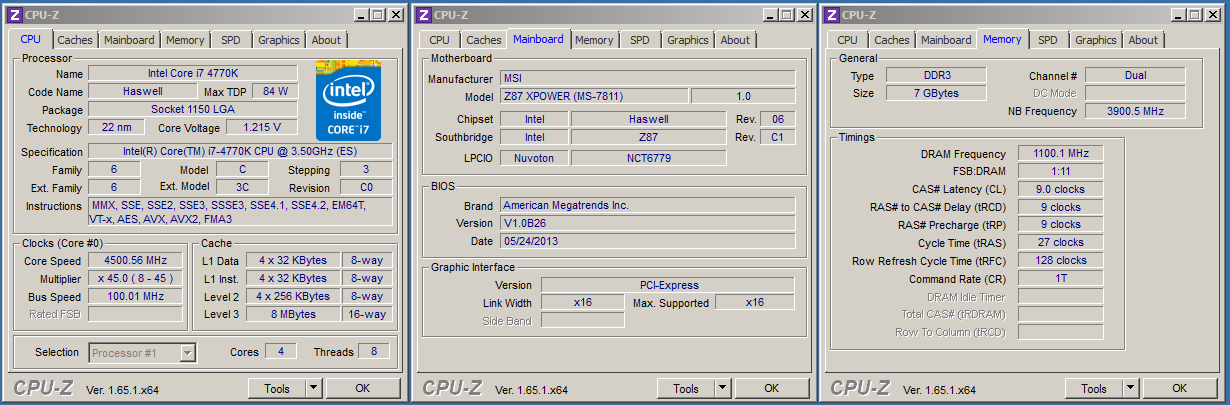
Task: Click the LPCIO NCT6779 field
Action: (x=649, y=158)
